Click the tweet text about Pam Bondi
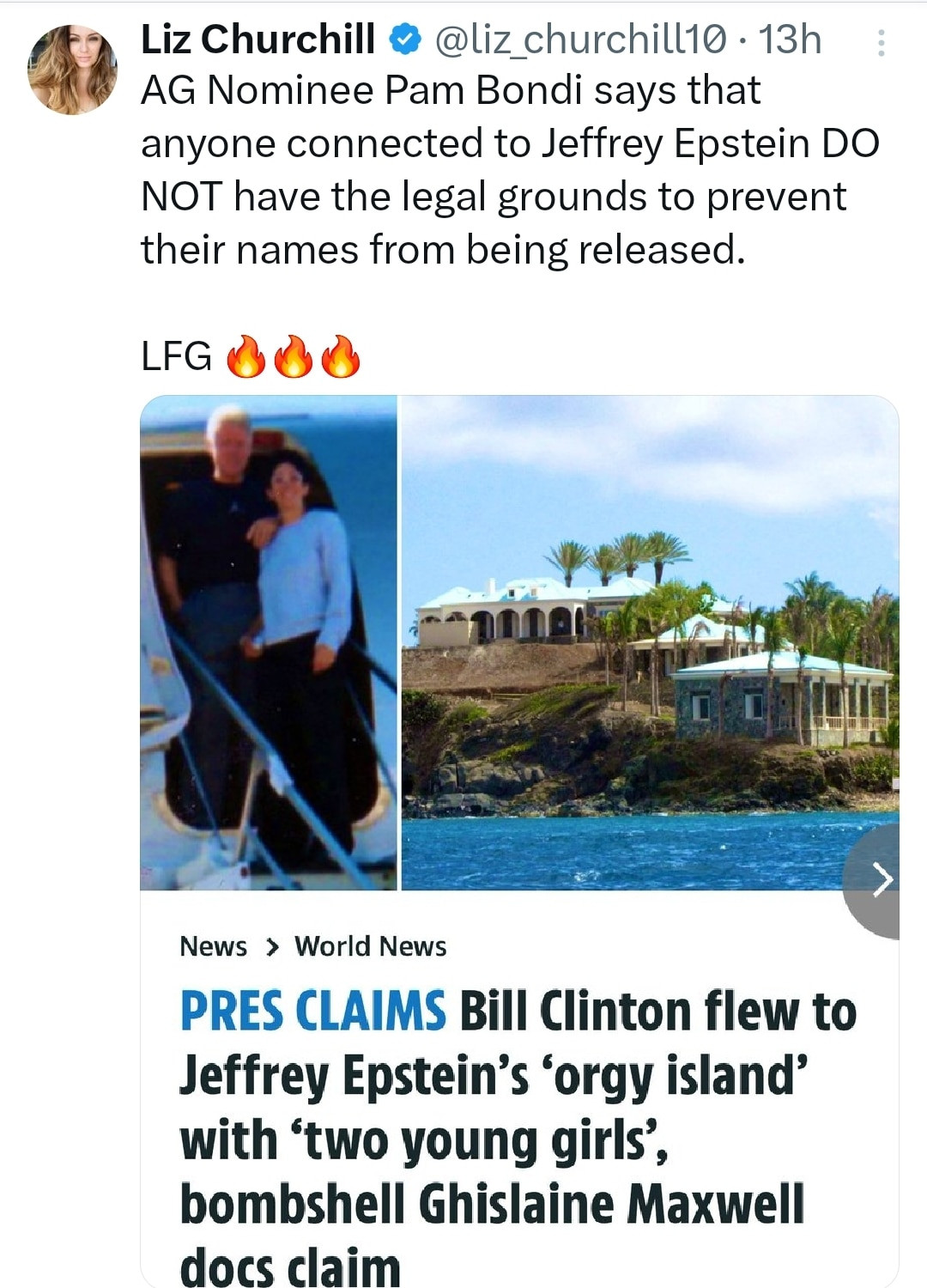 [510, 170]
